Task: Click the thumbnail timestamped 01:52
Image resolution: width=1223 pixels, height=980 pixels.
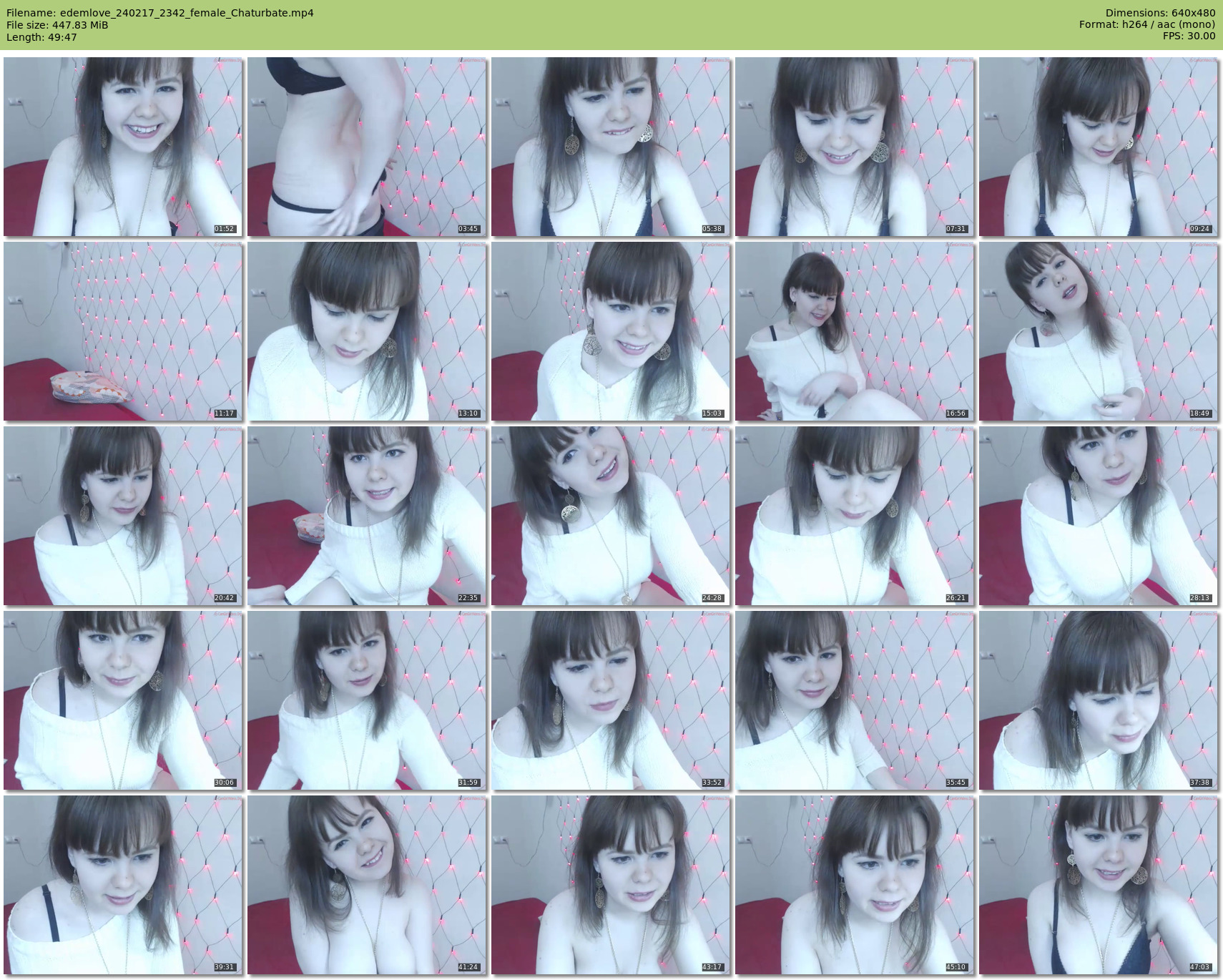Action: [x=123, y=147]
